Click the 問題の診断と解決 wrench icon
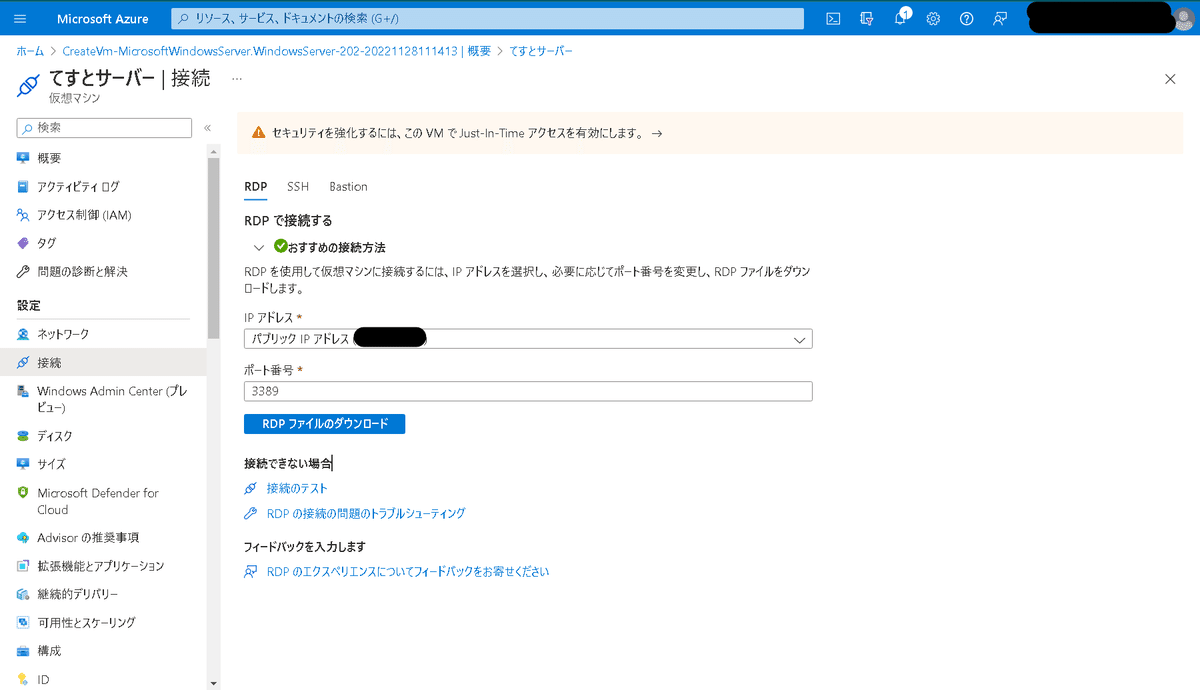 click(x=23, y=271)
